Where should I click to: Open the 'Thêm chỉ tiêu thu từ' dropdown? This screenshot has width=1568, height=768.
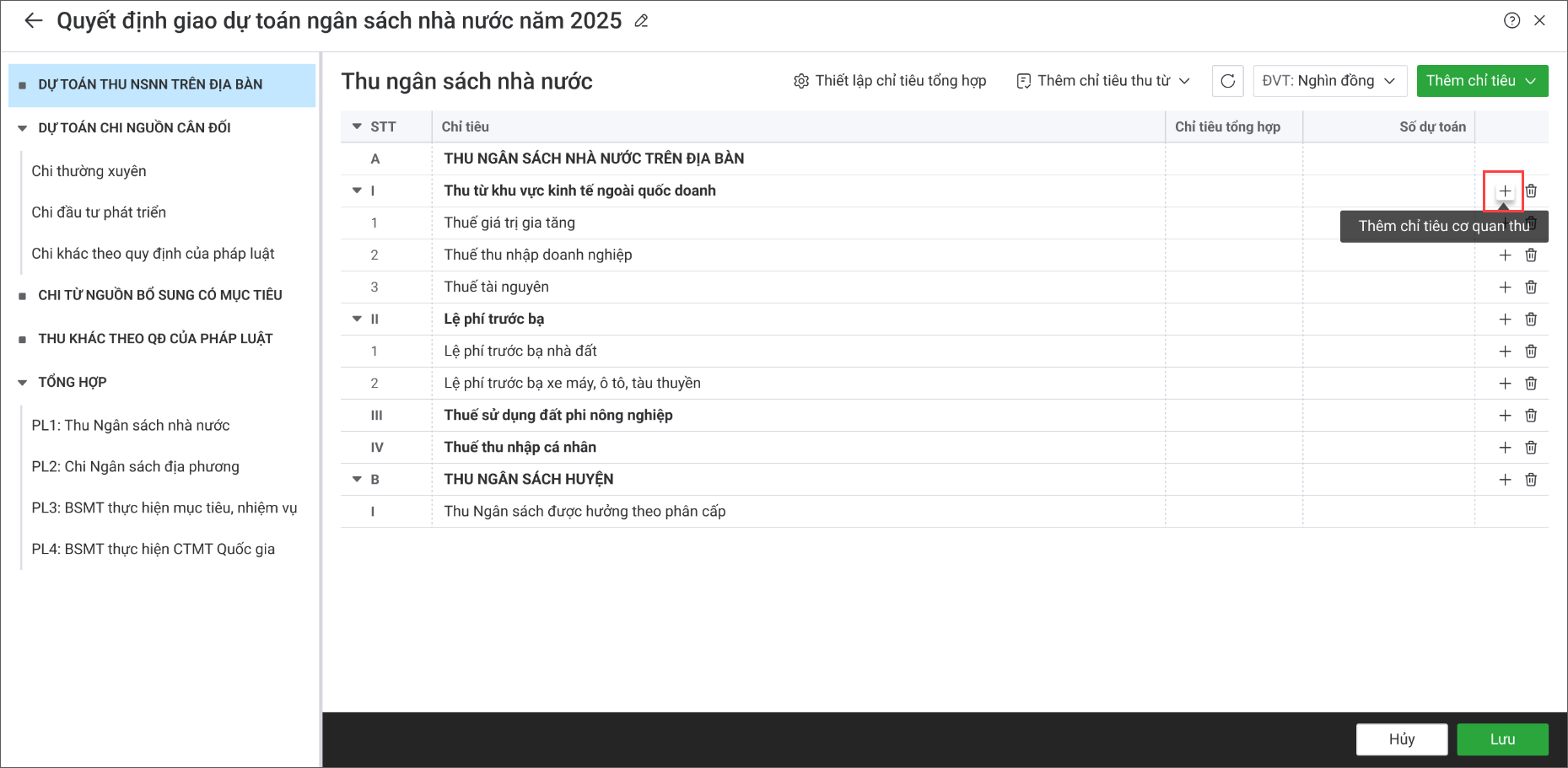coord(1103,81)
